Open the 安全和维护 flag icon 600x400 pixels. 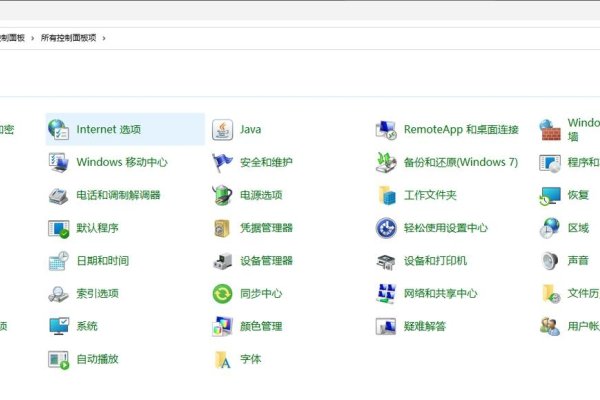222,162
